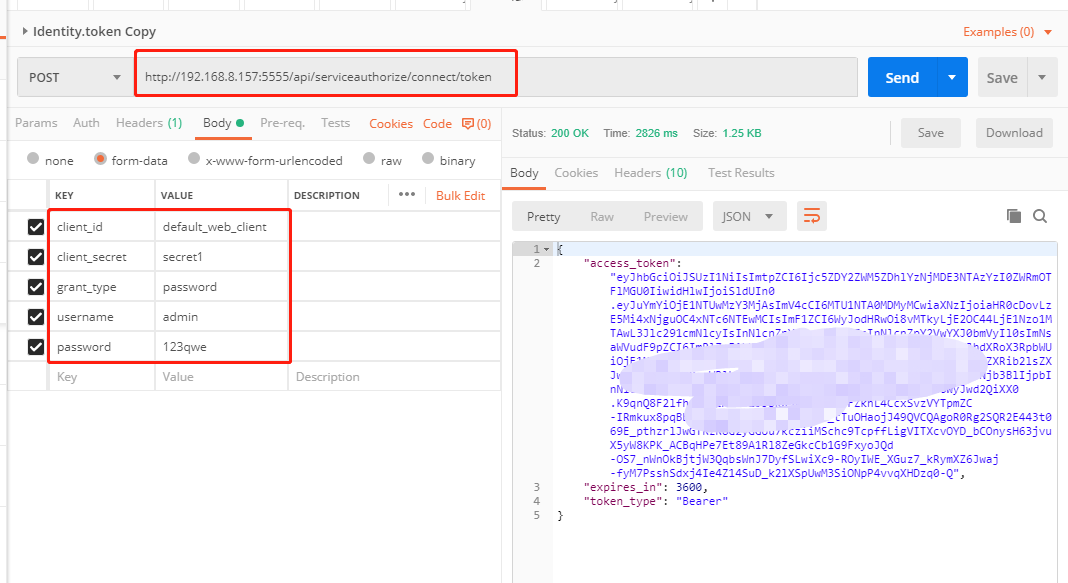
Task: Click the grant_type key cell
Action: point(102,287)
